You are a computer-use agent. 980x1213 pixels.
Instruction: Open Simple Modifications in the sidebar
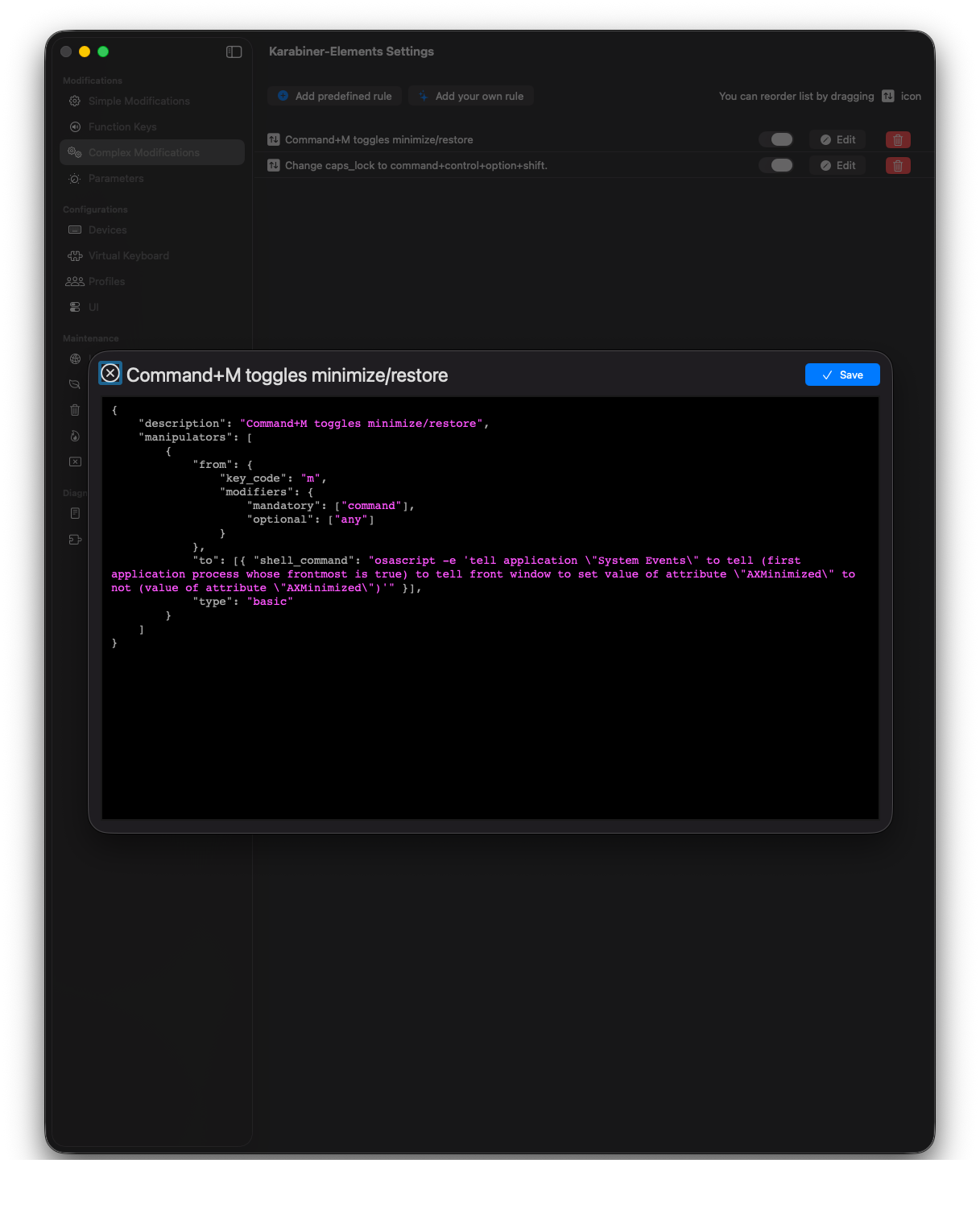pos(152,101)
